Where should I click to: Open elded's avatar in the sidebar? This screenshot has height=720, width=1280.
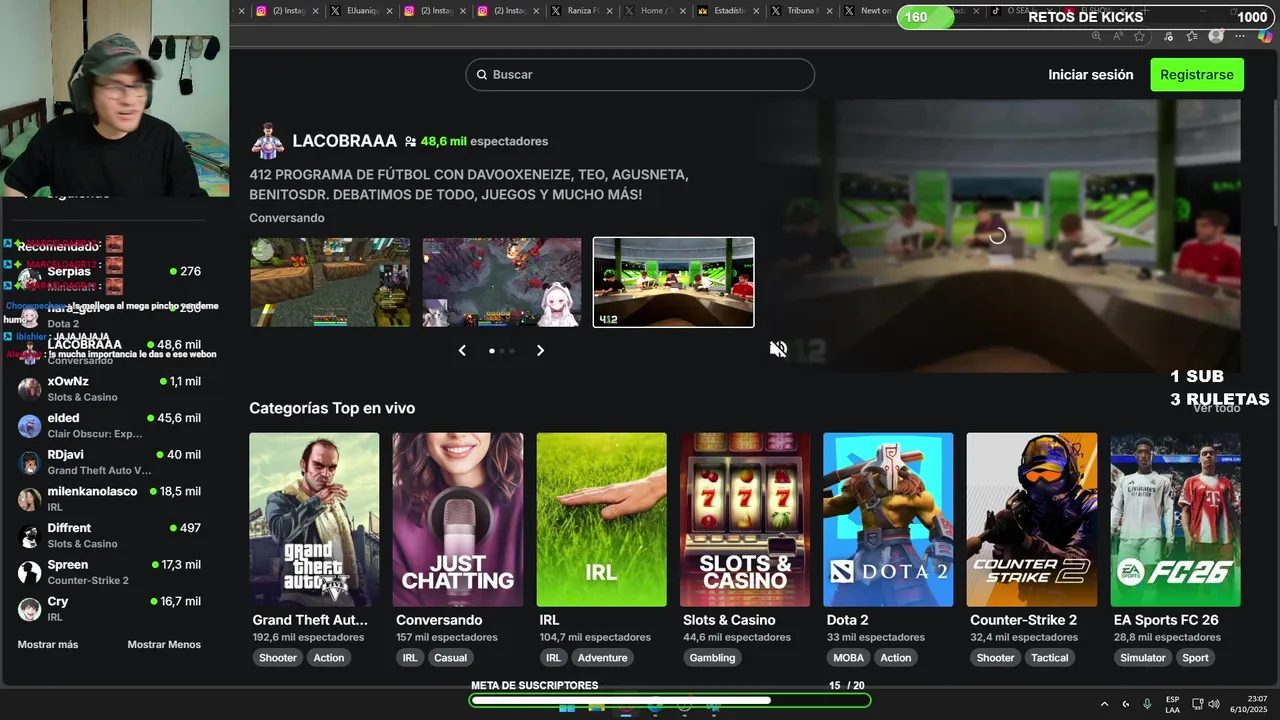(30, 426)
